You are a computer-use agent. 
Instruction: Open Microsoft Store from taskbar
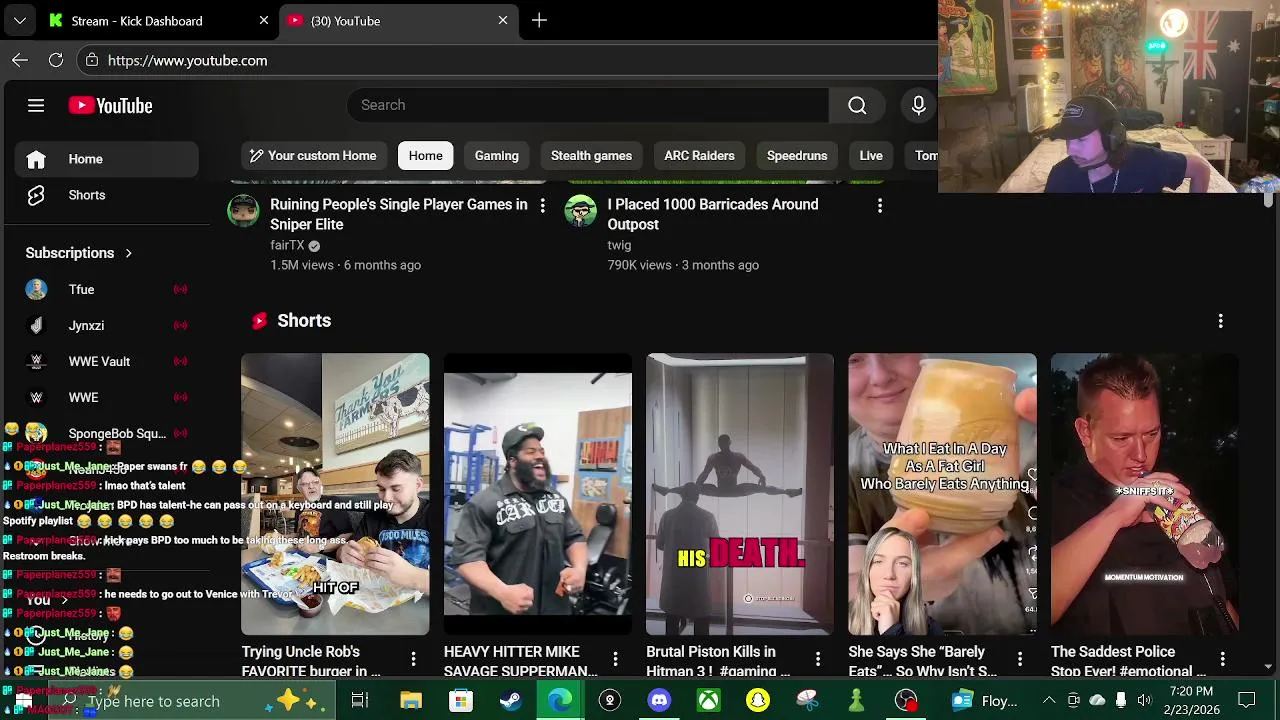tap(460, 700)
